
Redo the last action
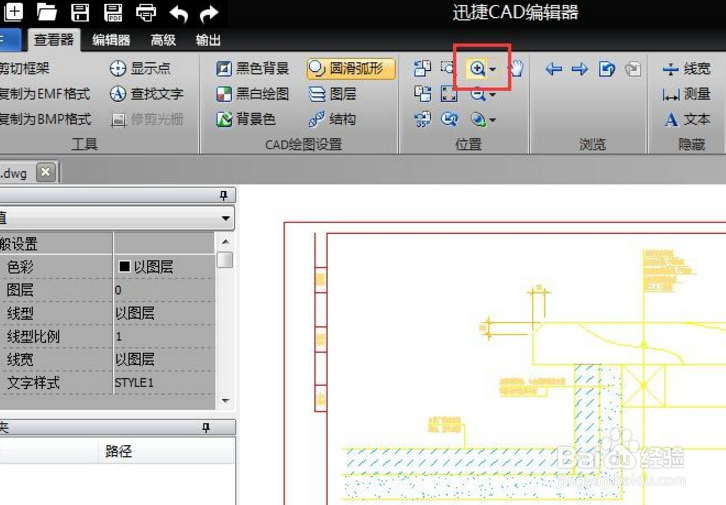(x=209, y=13)
